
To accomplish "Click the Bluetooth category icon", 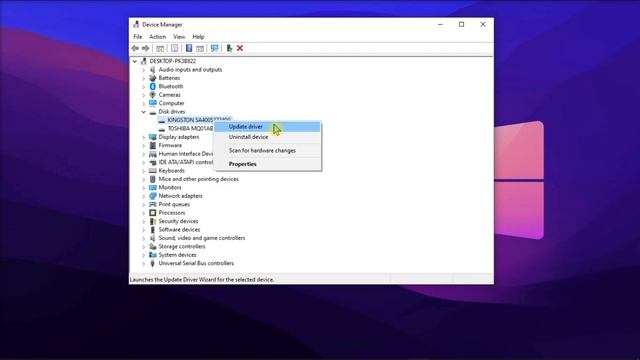I will pyautogui.click(x=153, y=87).
